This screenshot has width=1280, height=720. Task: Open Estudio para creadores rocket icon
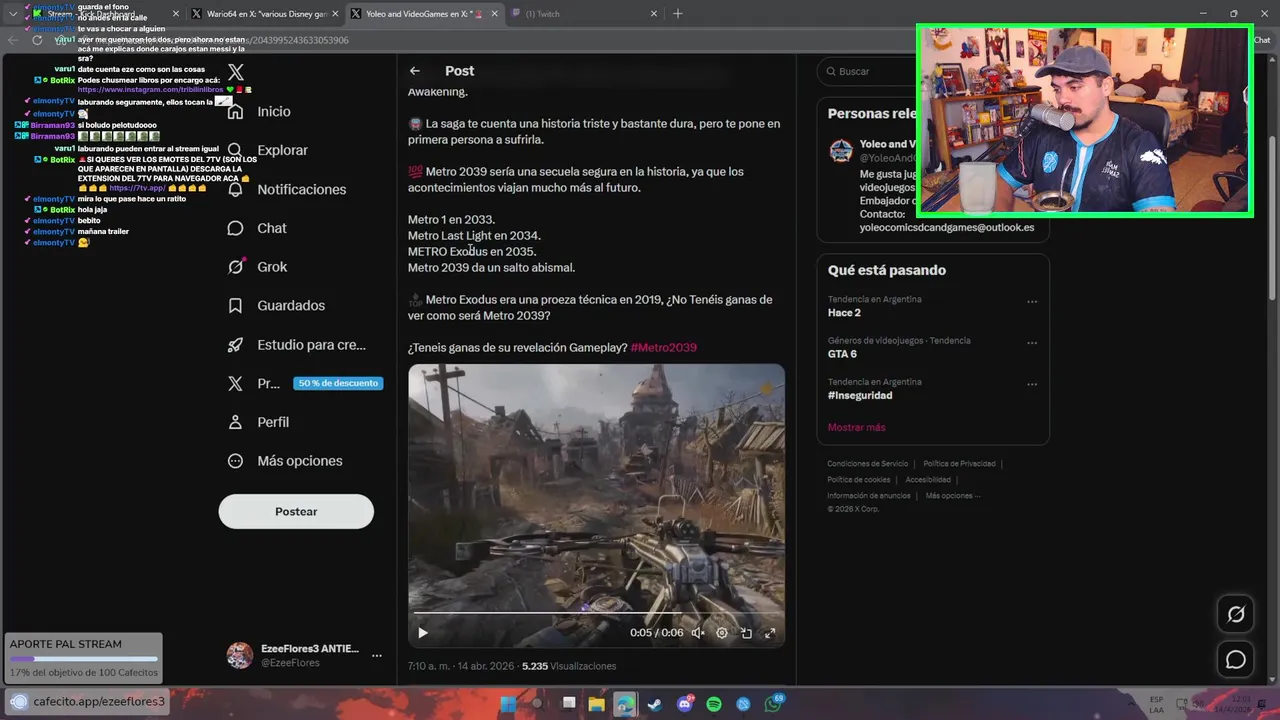[x=235, y=344]
